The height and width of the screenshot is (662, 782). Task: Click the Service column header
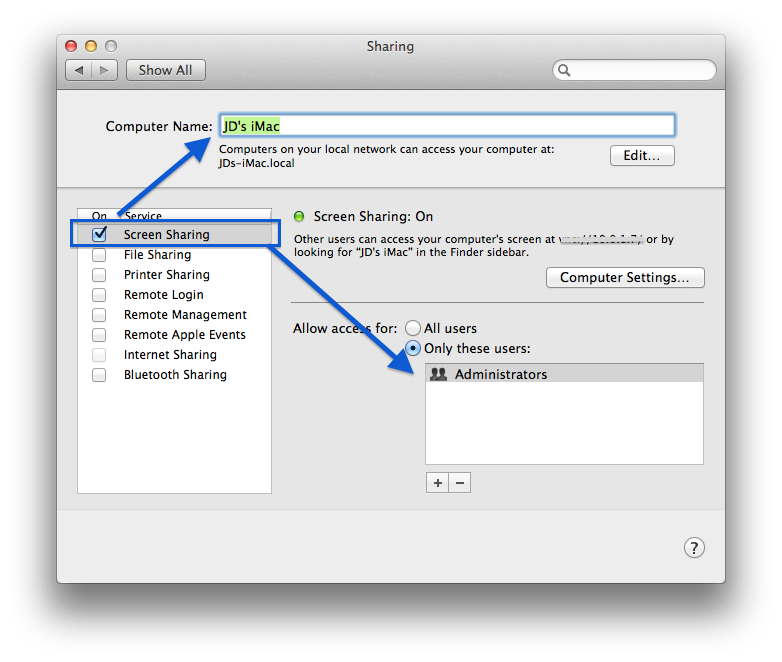coord(143,216)
